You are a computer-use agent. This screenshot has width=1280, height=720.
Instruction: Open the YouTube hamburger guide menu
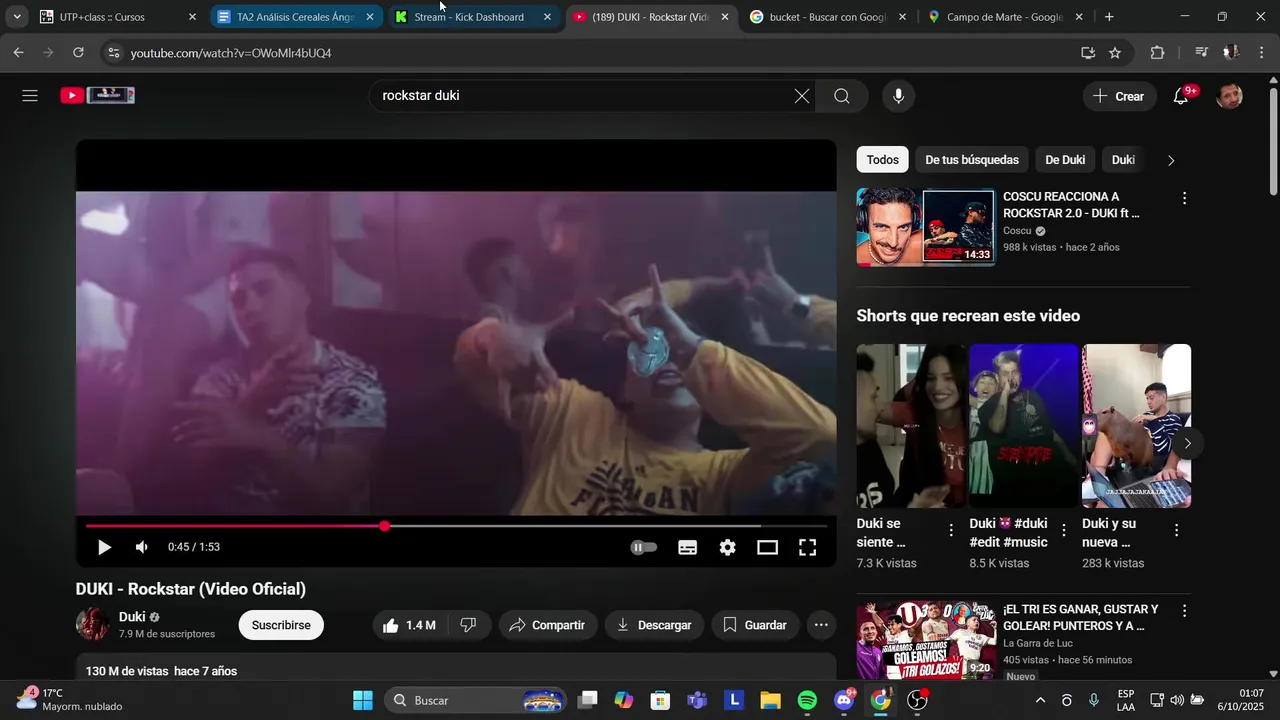30,96
